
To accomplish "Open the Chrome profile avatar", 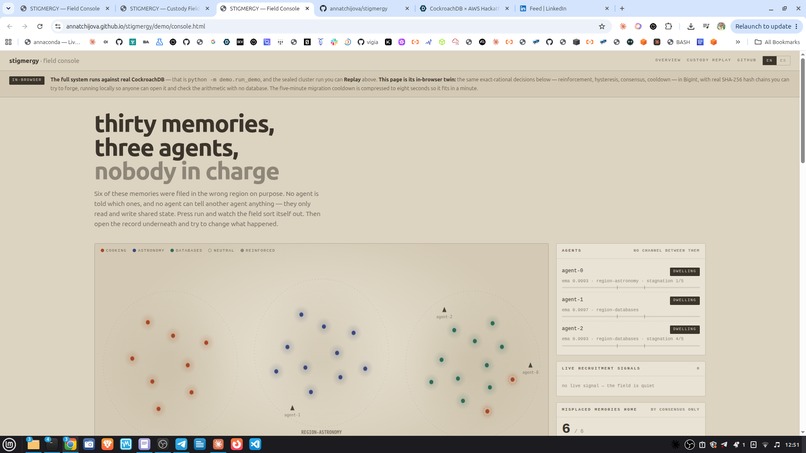I will coord(721,26).
